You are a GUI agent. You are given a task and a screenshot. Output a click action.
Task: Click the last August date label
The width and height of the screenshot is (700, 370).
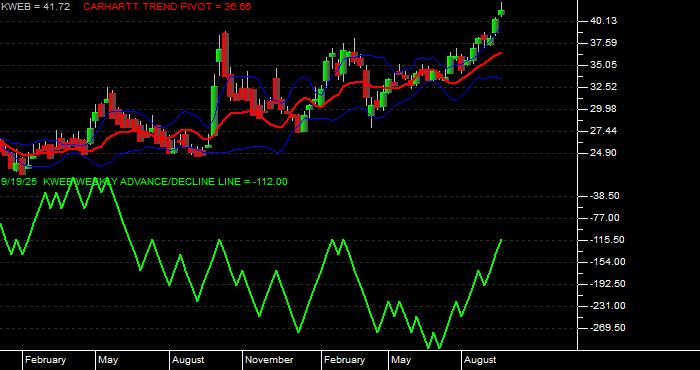pyautogui.click(x=480, y=360)
